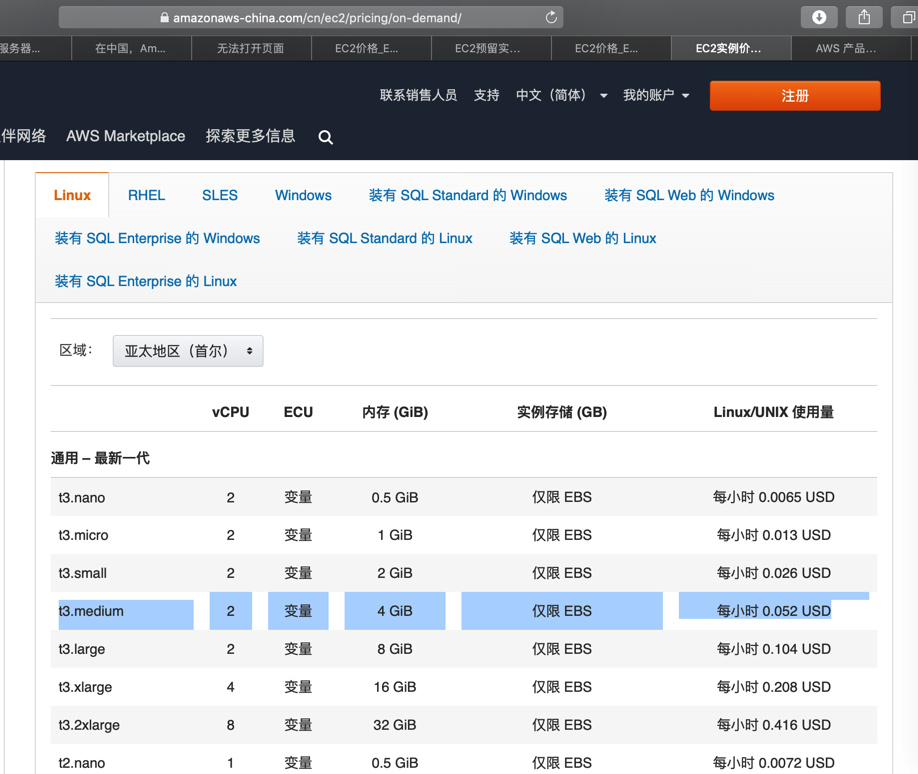Switch to browser tab 无法打开页面

click(251, 49)
